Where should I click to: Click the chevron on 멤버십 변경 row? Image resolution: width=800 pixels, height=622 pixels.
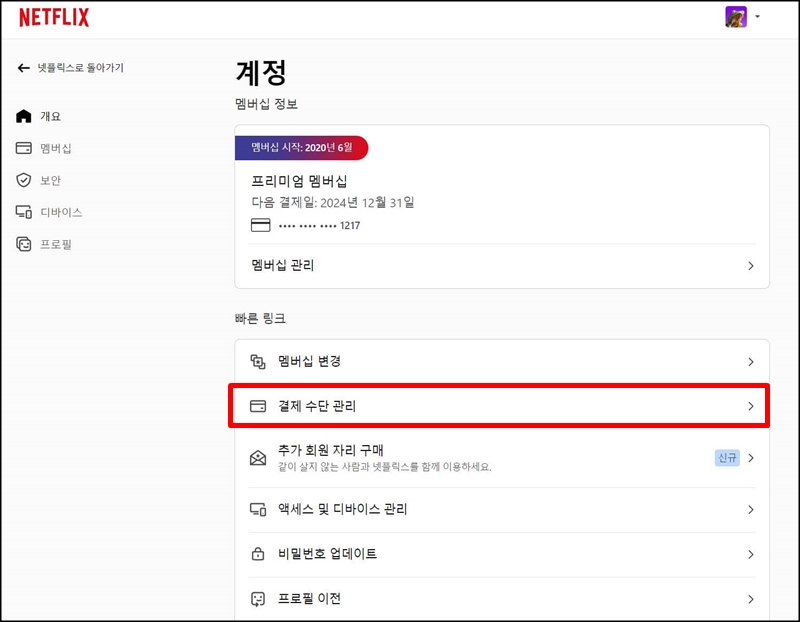[x=751, y=362]
